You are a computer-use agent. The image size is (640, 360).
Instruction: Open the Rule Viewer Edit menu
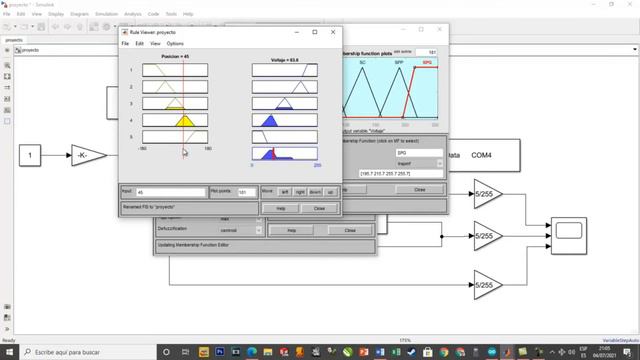tap(139, 44)
